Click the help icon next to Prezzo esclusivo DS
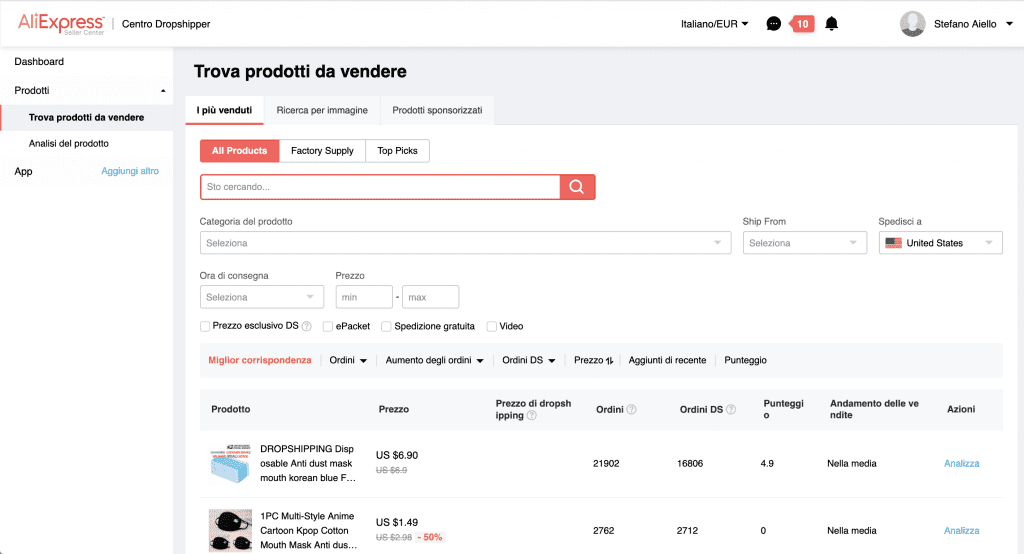The image size is (1024, 554). 306,326
